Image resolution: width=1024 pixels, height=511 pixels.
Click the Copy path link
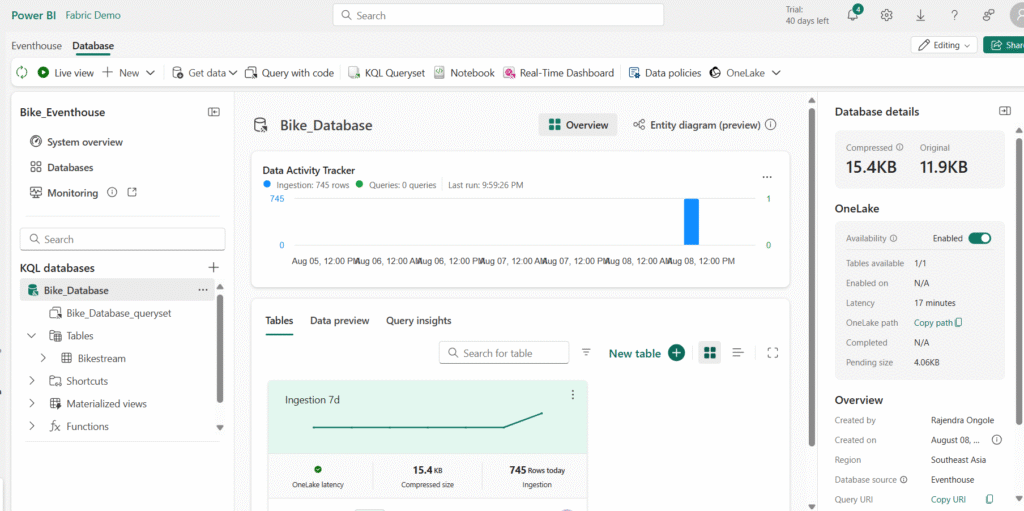933,322
